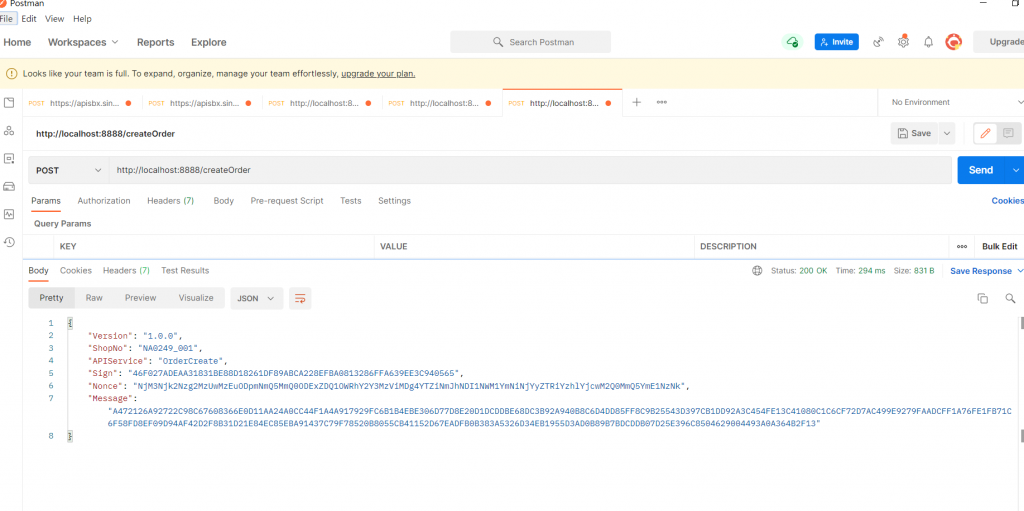Open the settings gear in the header
This screenshot has width=1024, height=511.
[x=903, y=42]
